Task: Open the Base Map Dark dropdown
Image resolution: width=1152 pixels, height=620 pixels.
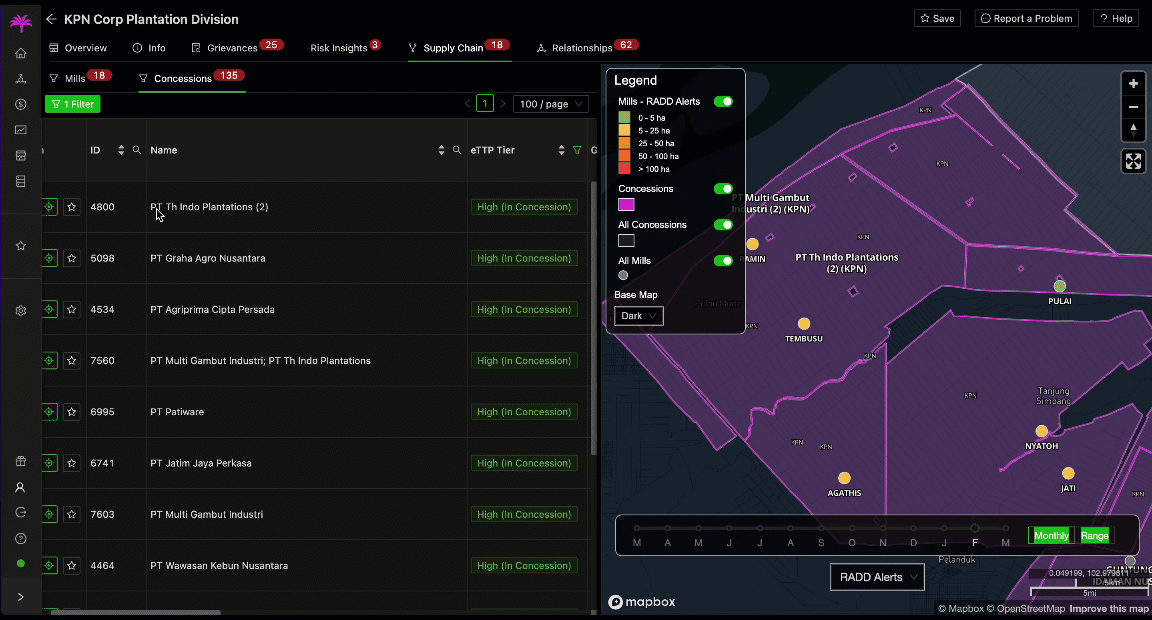Action: point(638,316)
